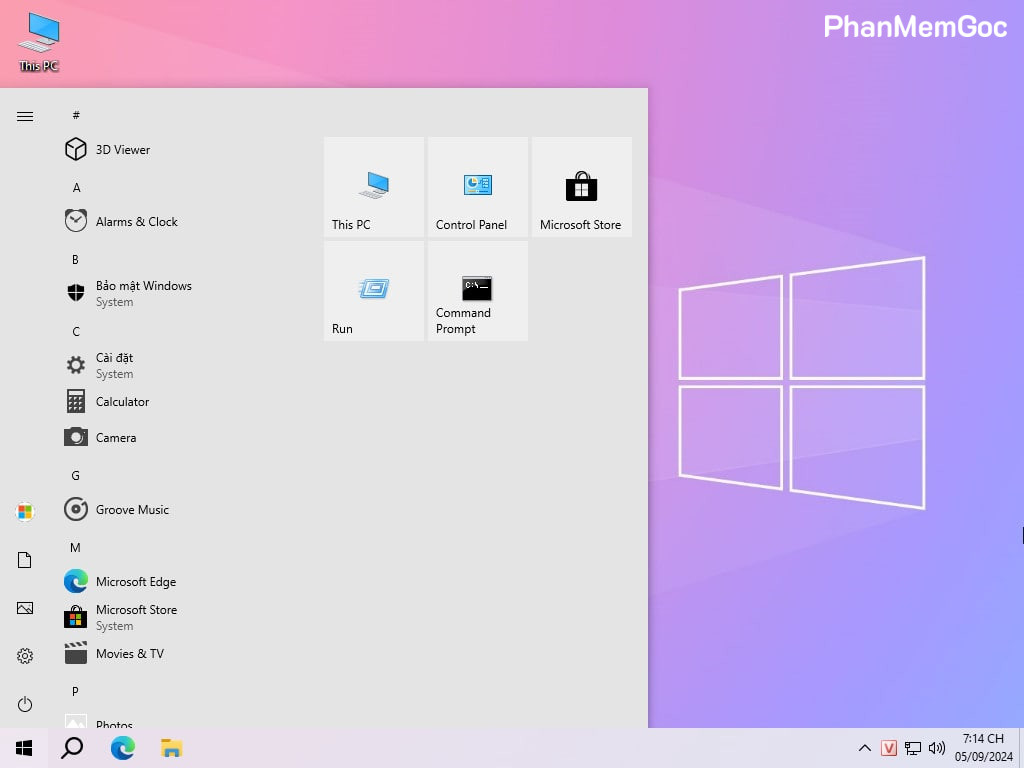This screenshot has height=768, width=1024.
Task: Open Groove Music
Action: (x=132, y=510)
